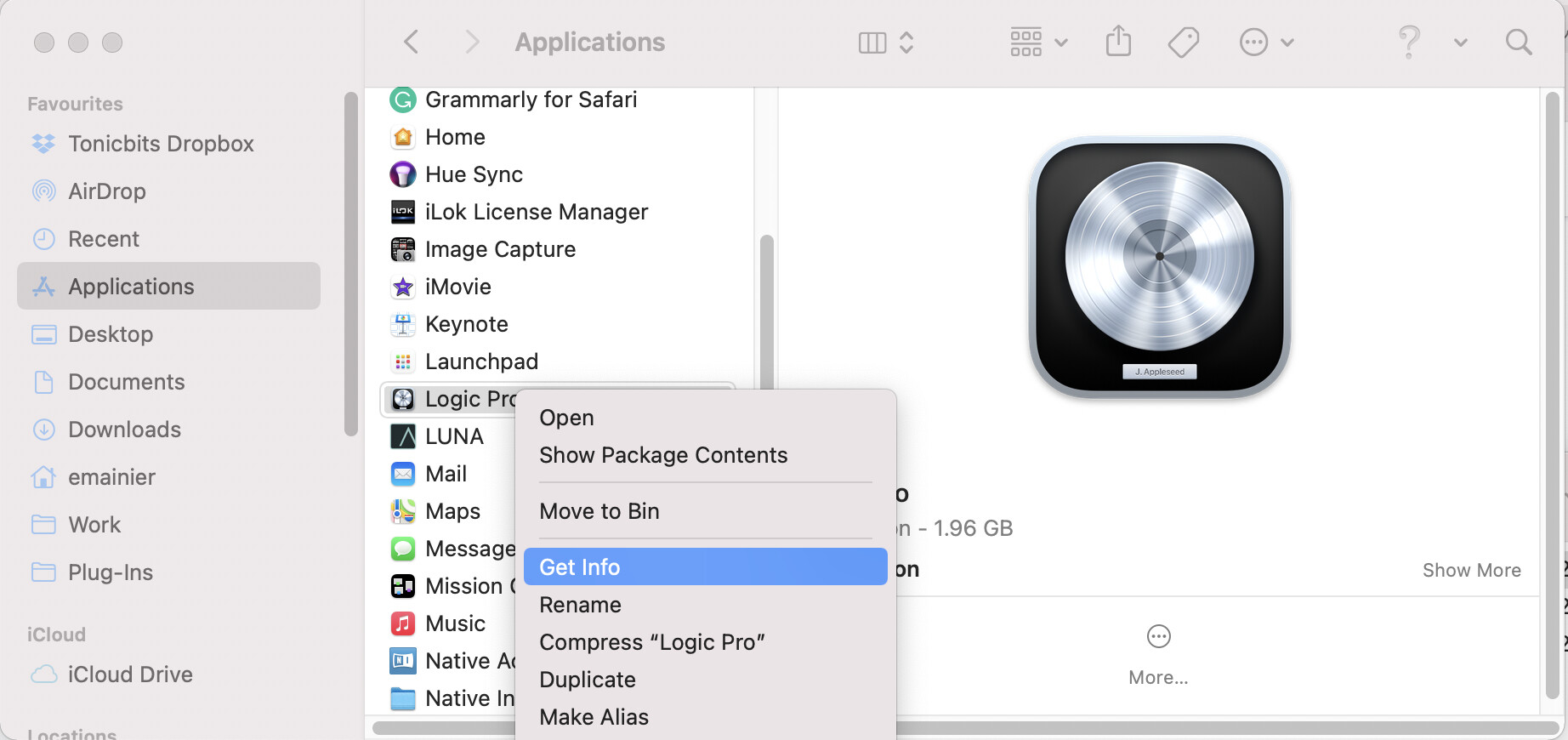Open the view switcher up-down arrows

(x=906, y=43)
